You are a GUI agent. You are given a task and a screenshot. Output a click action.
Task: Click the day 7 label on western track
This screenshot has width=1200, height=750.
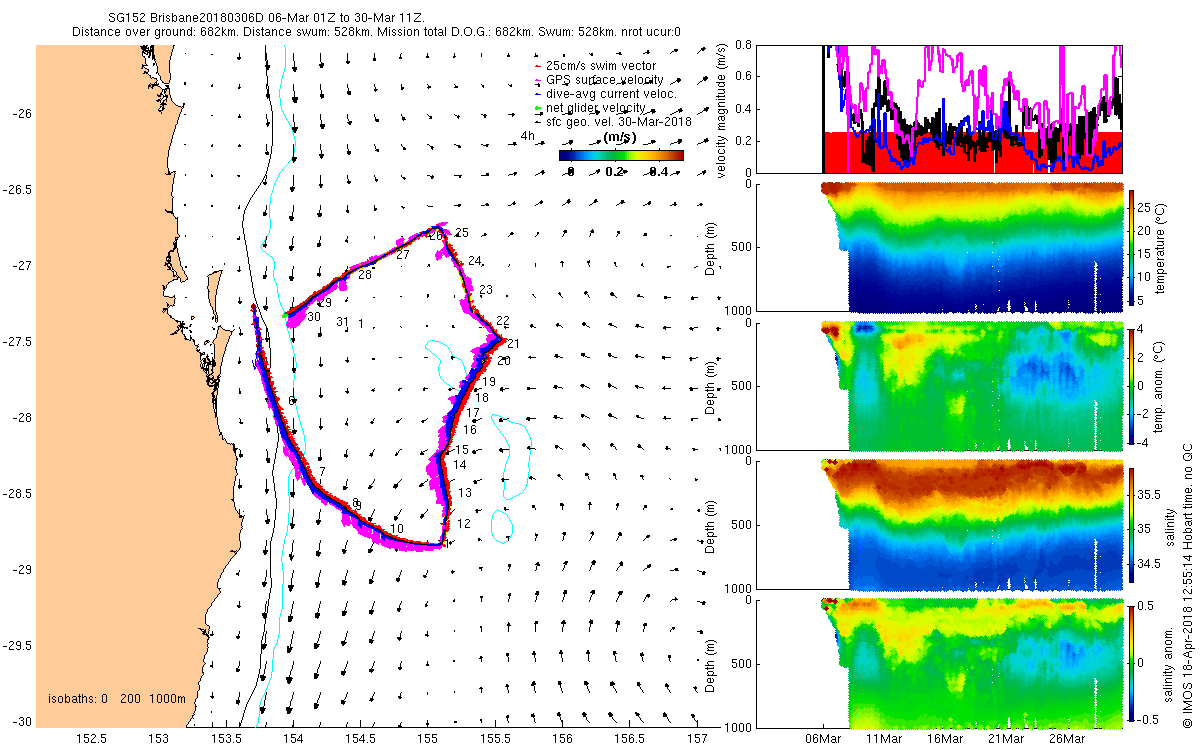coord(322,472)
